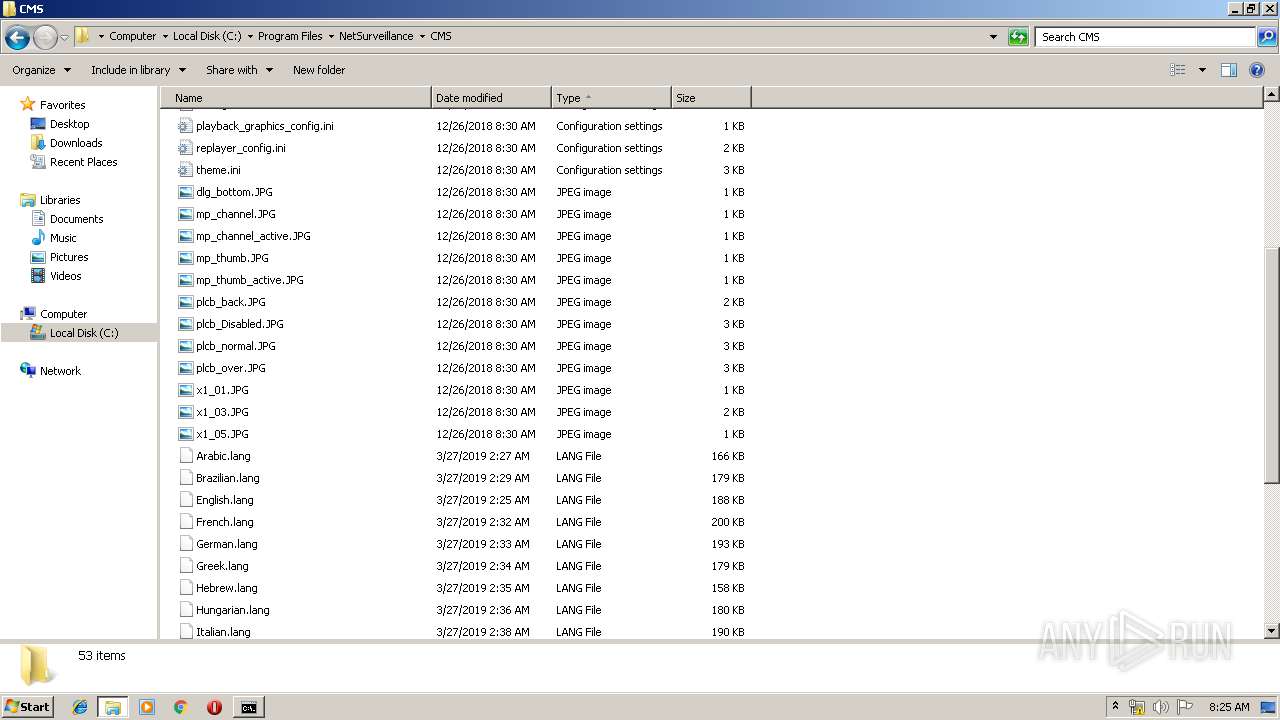Switch to the command prompt taskbar icon
1280x720 pixels.
coord(248,707)
